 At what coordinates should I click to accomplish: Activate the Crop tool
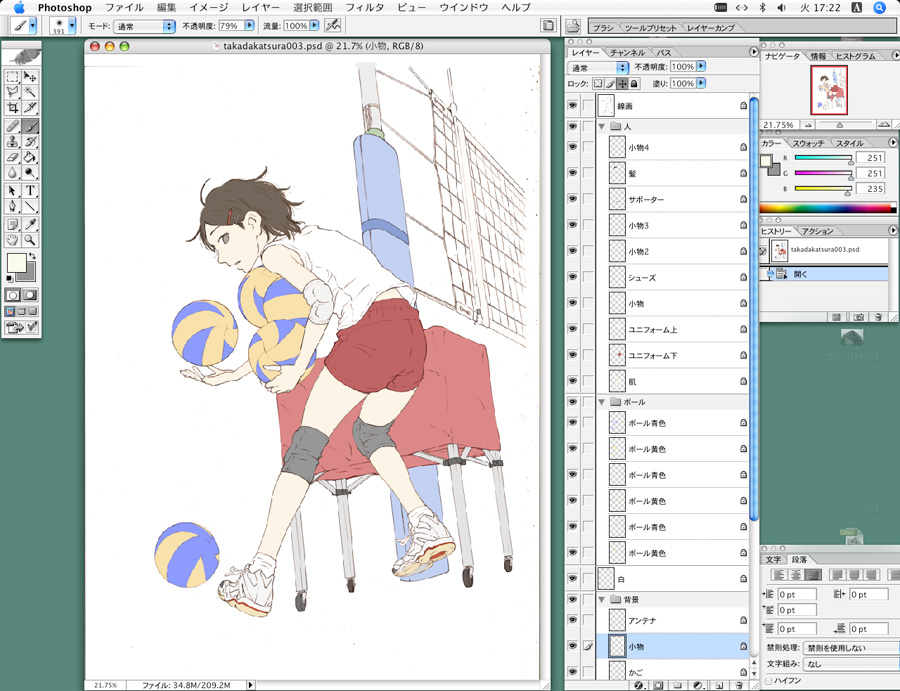[x=13, y=107]
